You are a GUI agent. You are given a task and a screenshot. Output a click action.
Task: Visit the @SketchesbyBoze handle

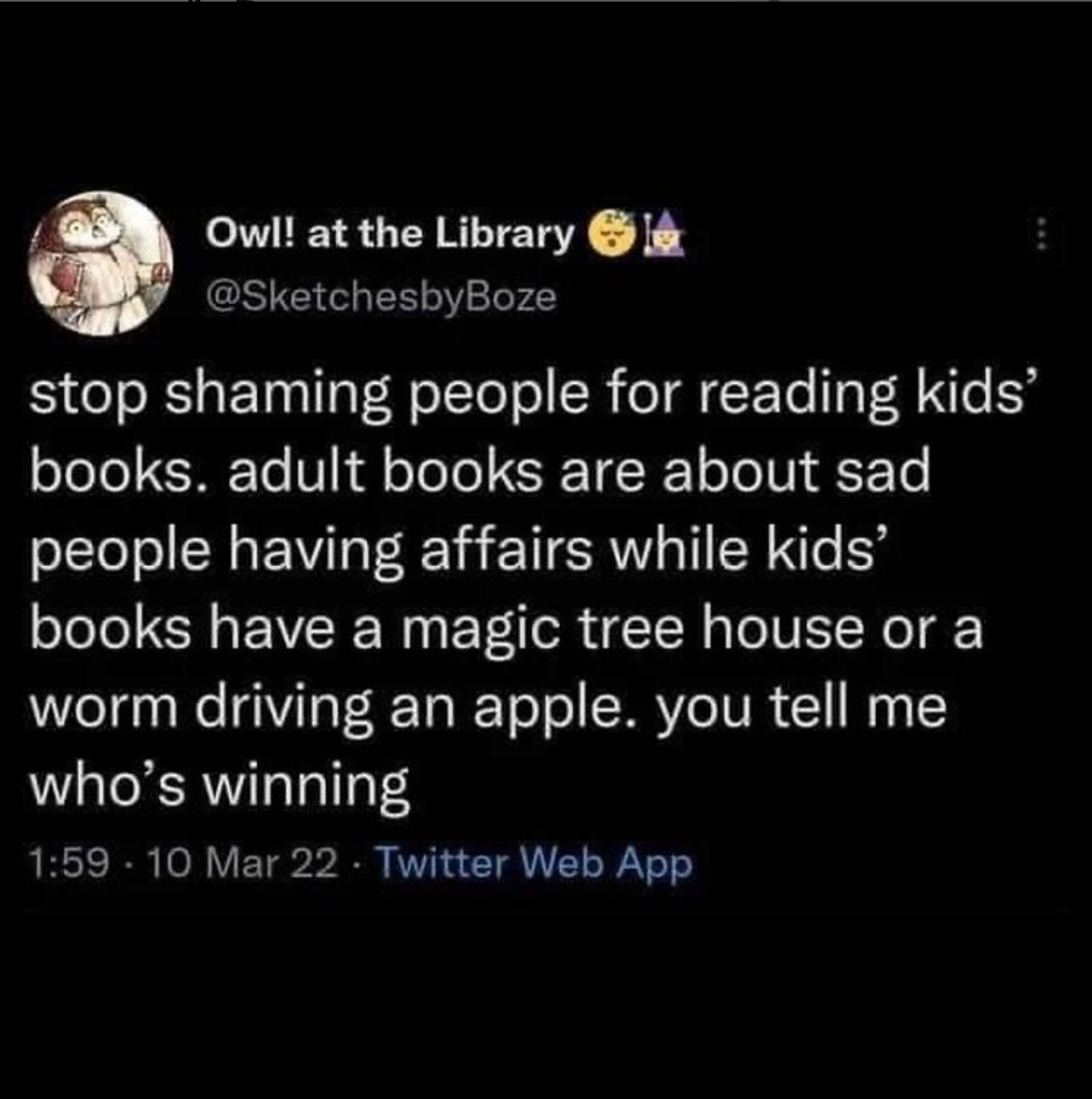pyautogui.click(x=381, y=297)
